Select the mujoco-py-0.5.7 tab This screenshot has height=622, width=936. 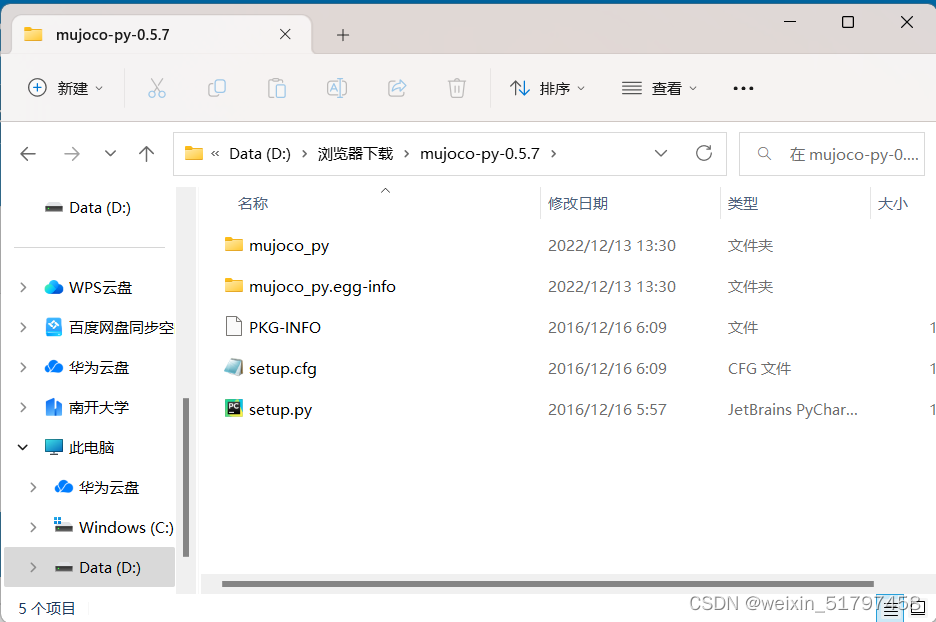click(x=161, y=35)
